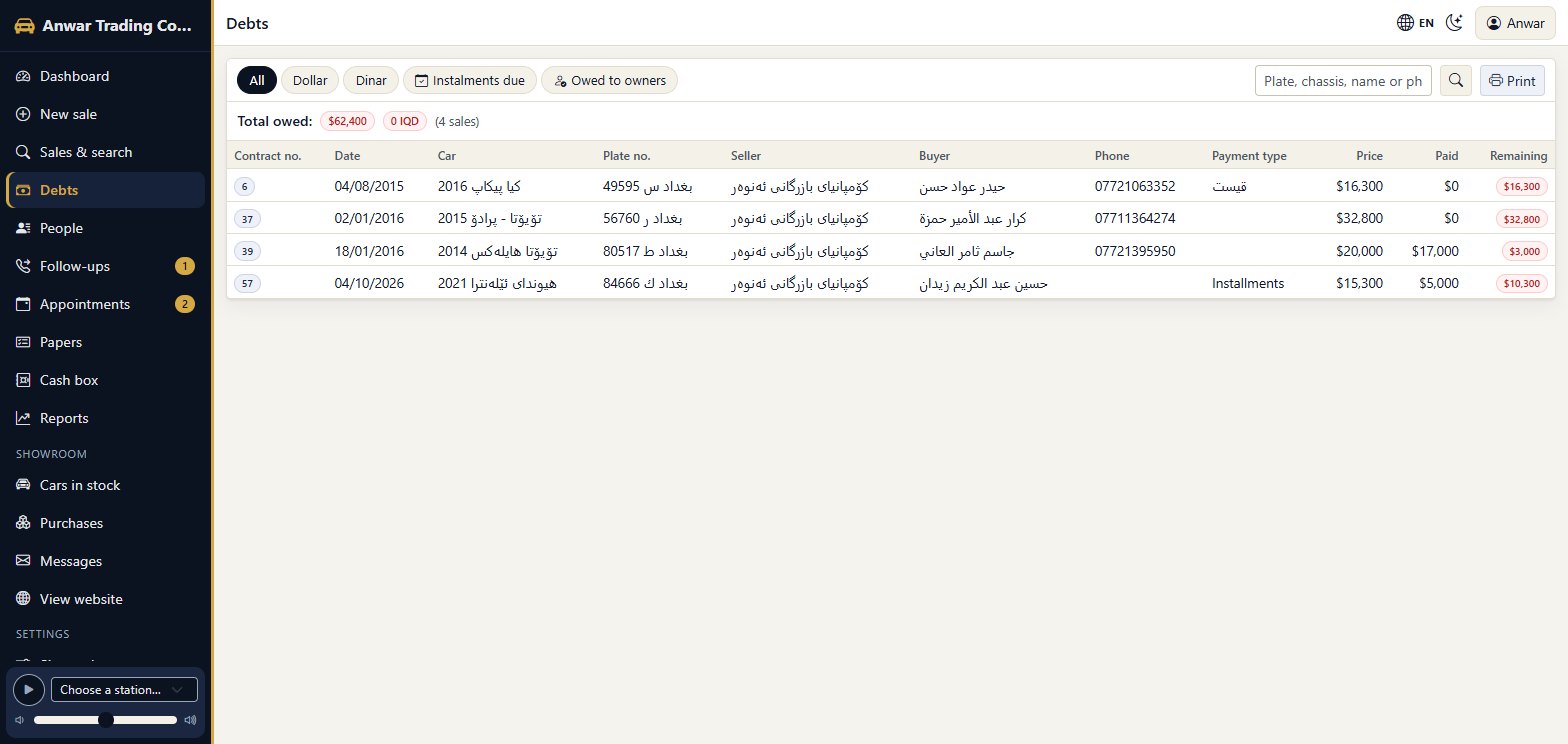Select the All filter
Image resolution: width=1568 pixels, height=744 pixels.
pyautogui.click(x=257, y=80)
